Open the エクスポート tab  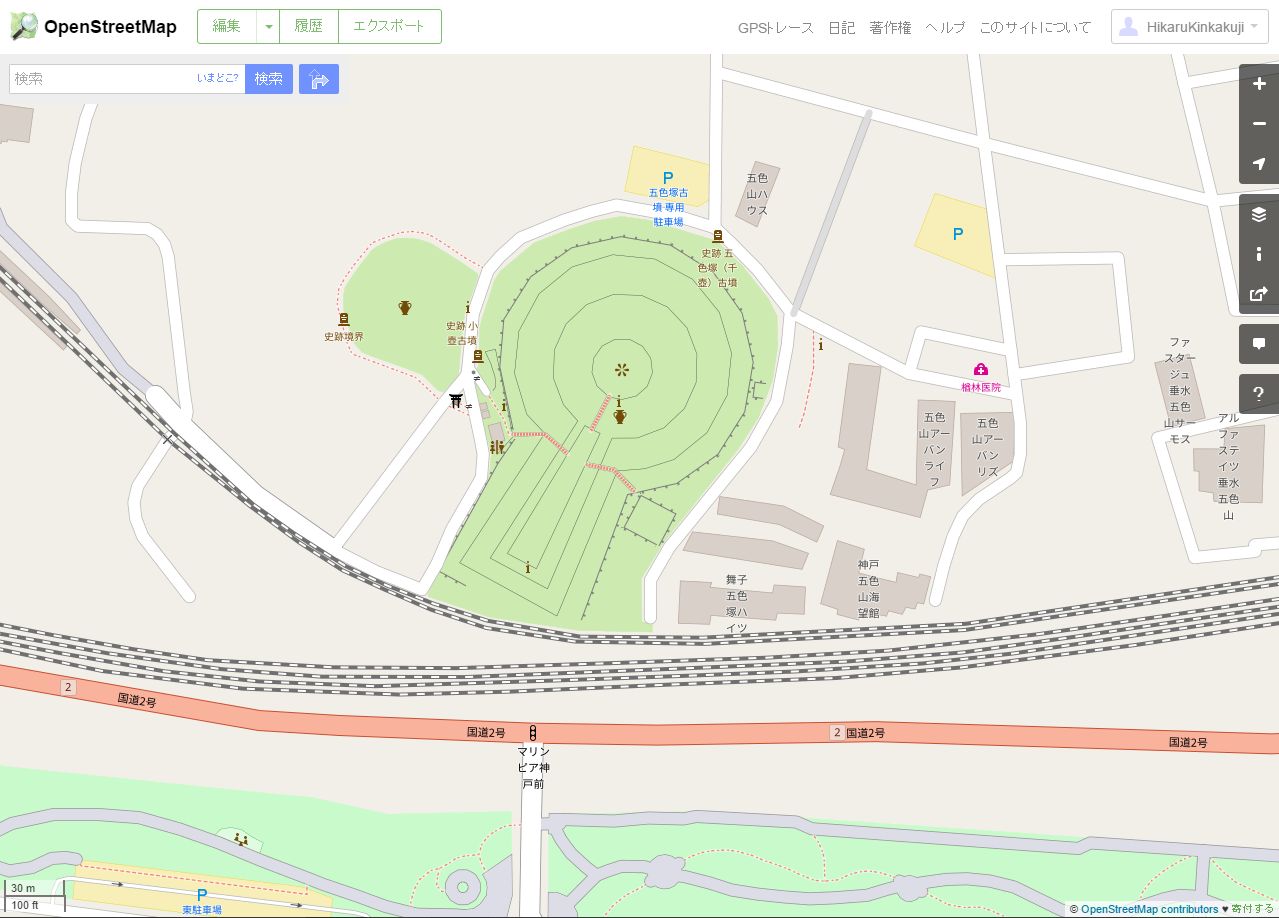pyautogui.click(x=390, y=27)
